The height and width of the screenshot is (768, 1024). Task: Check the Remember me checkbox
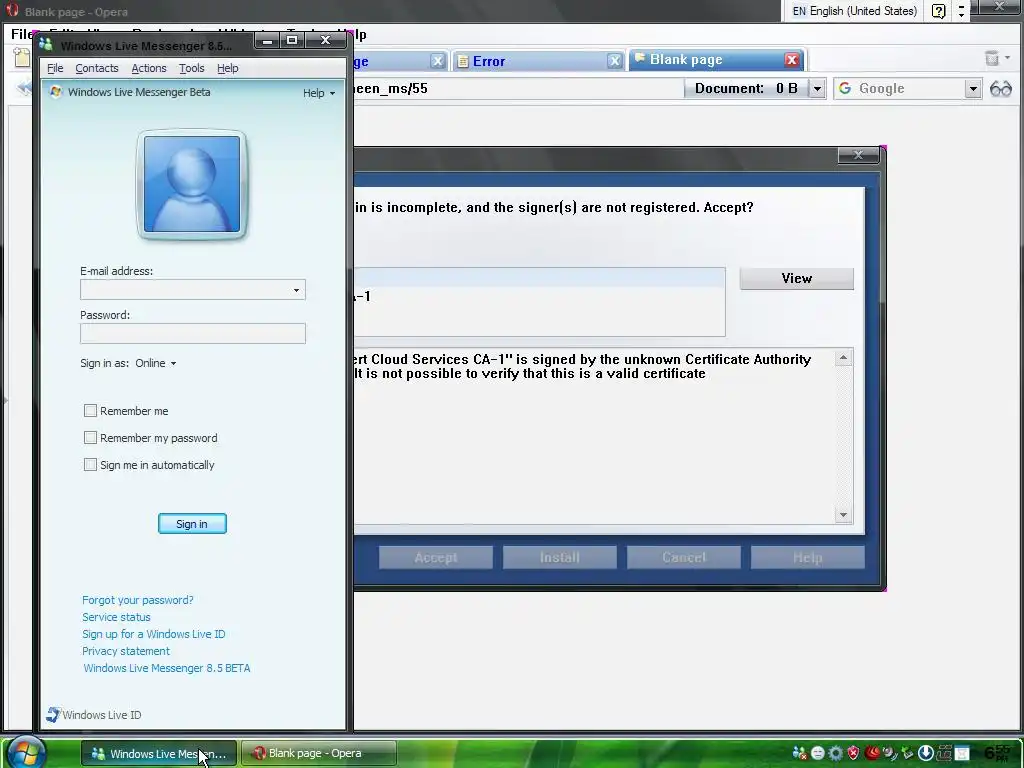point(90,410)
